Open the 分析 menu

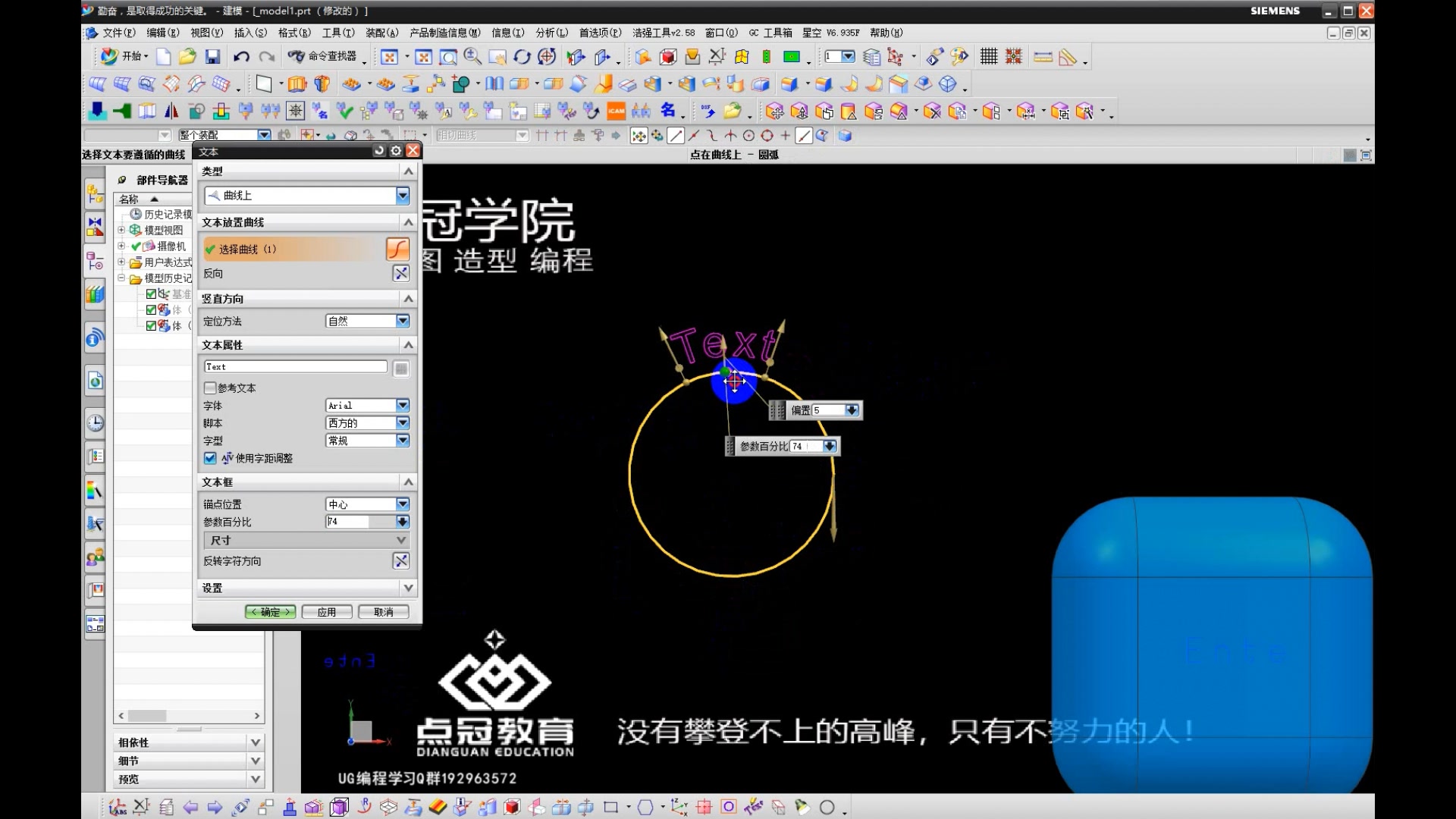click(x=553, y=33)
